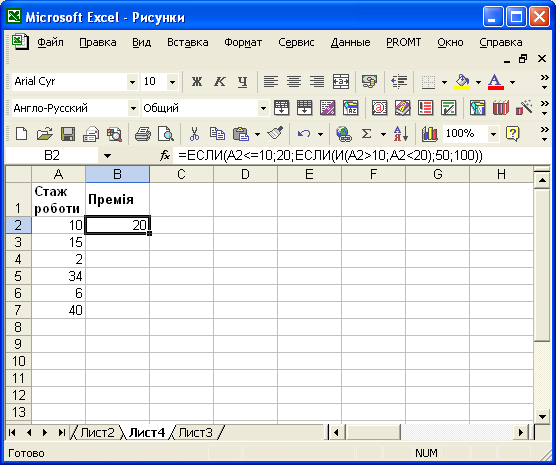
Task: Copy selection icon
Action: [x=217, y=134]
